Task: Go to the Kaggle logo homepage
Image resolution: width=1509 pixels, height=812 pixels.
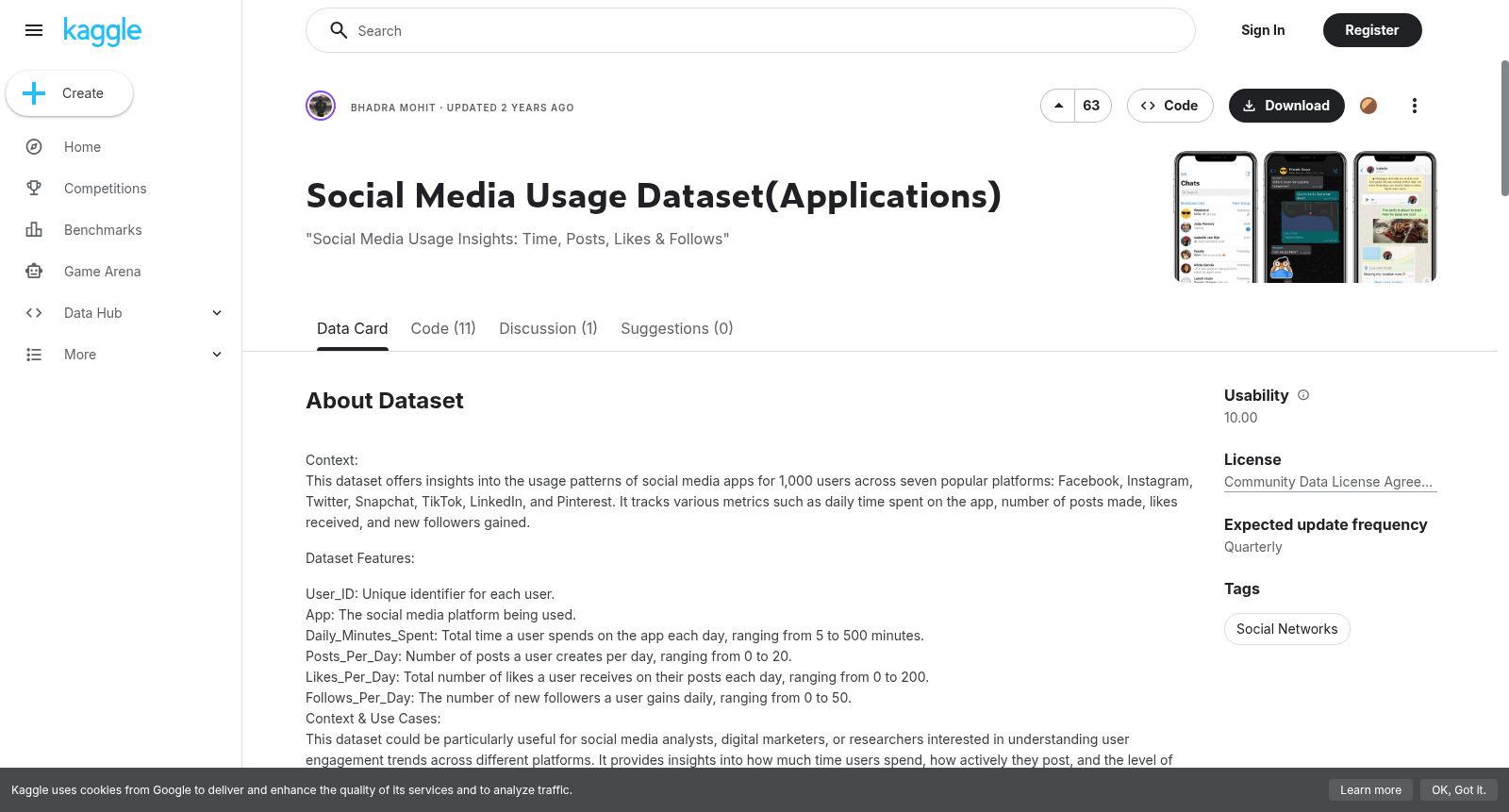Action: tap(103, 31)
